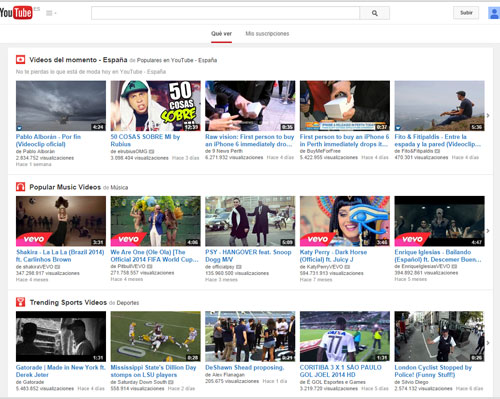Open the BuyMeForFree channel link
Screen dimensions: 500x399
[x=323, y=151]
